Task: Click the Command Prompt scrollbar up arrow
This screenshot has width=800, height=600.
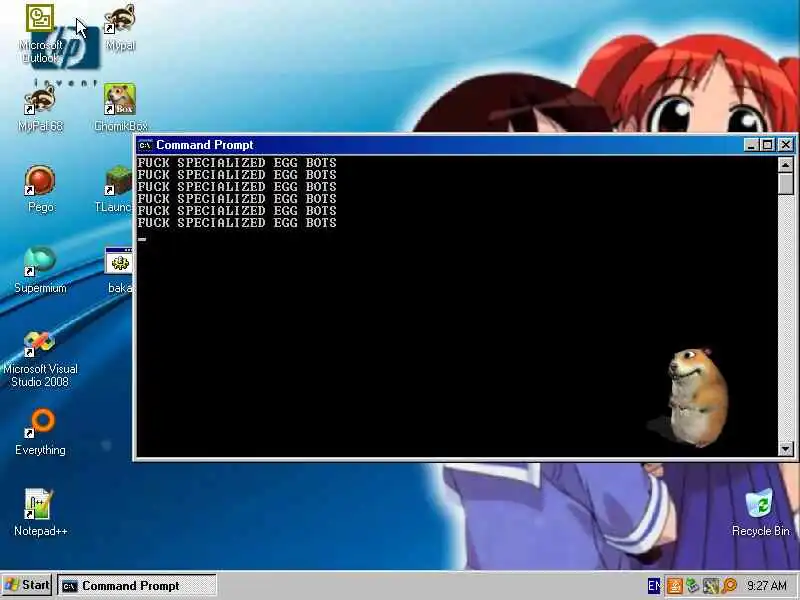Action: (x=786, y=165)
